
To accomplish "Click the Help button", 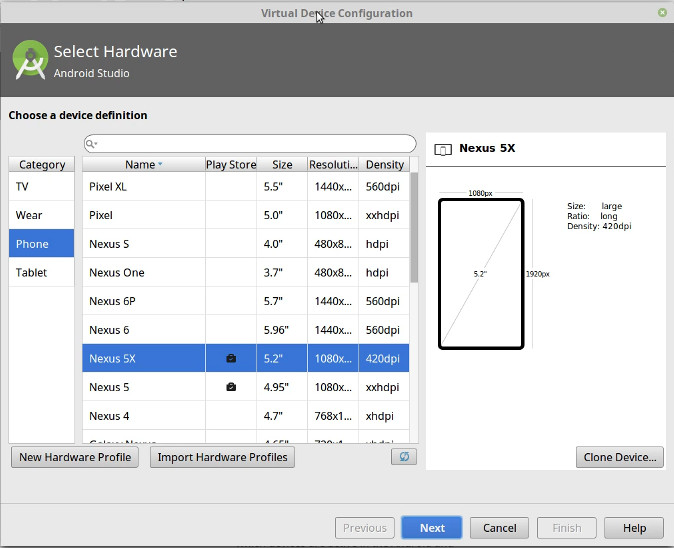I will click(x=634, y=527).
